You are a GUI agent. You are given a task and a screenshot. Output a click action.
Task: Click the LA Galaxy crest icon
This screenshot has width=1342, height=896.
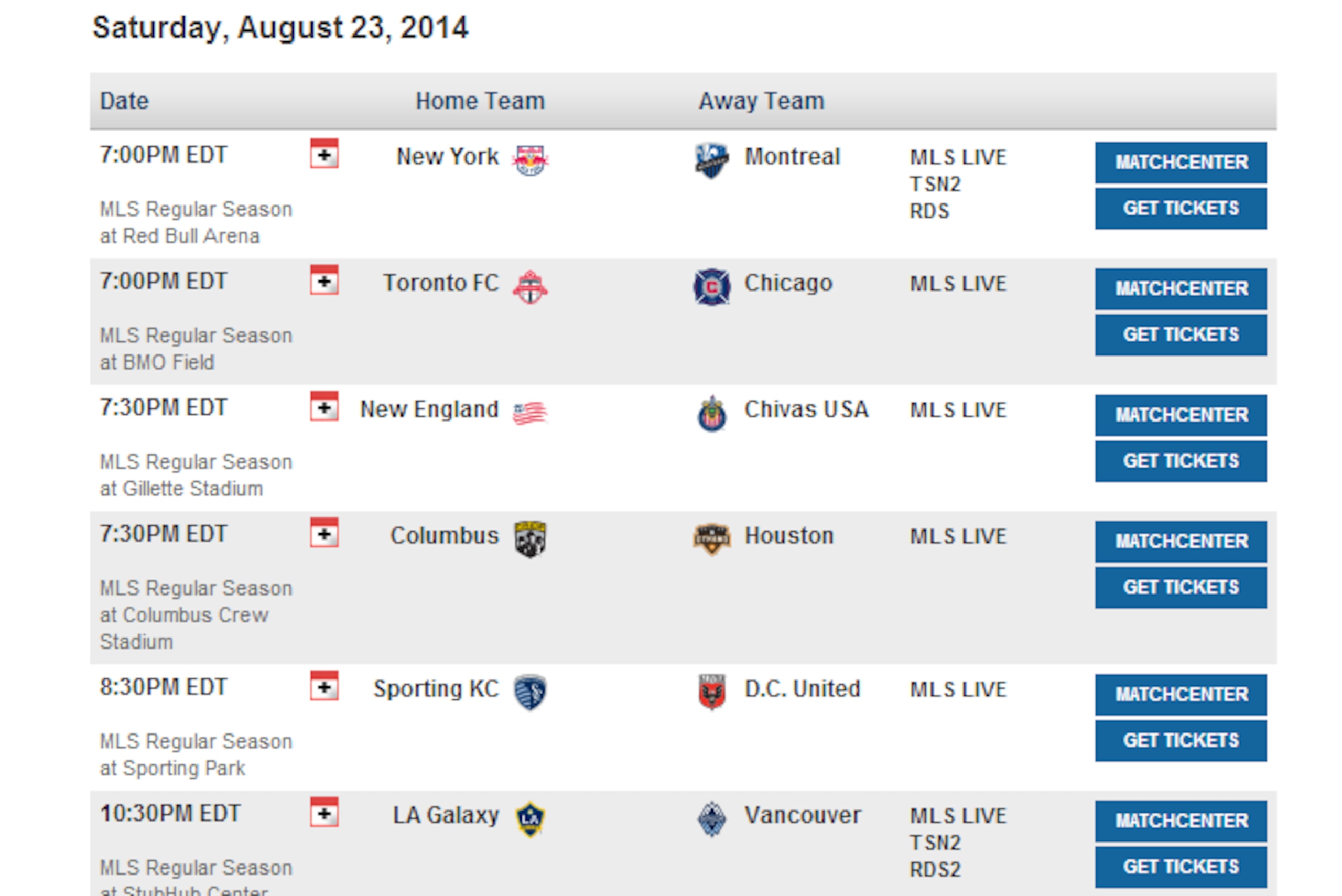click(x=530, y=819)
